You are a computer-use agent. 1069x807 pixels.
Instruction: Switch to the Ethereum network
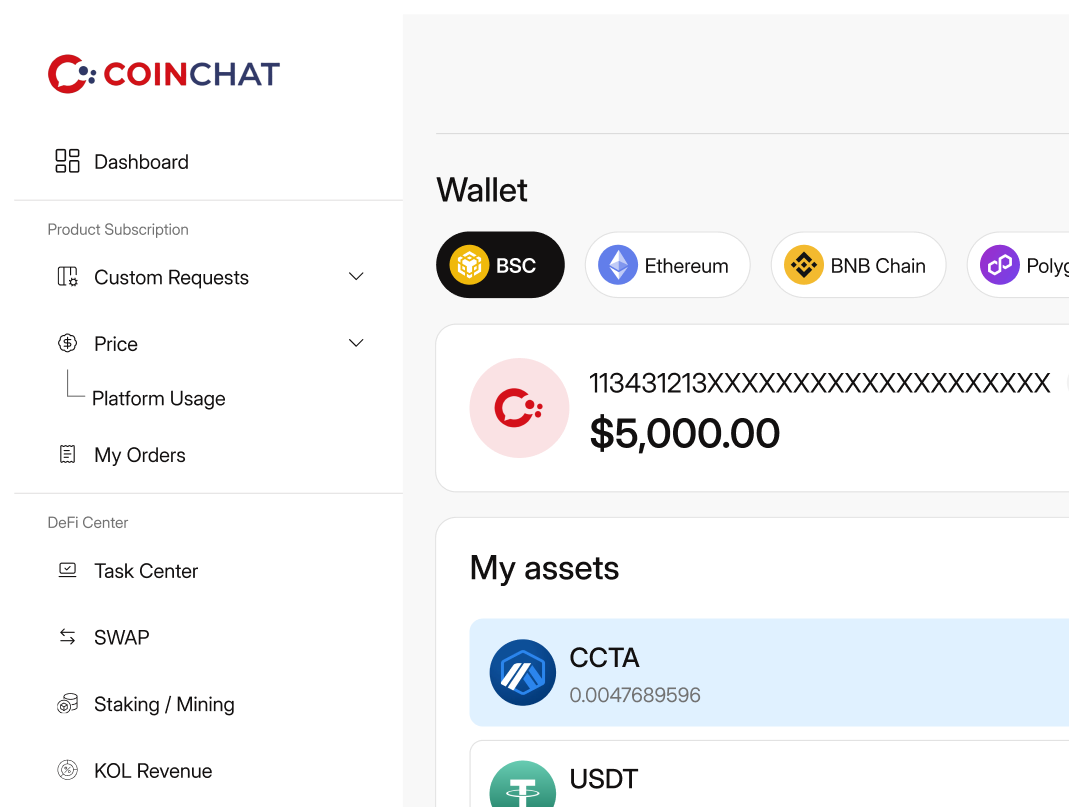click(x=667, y=266)
